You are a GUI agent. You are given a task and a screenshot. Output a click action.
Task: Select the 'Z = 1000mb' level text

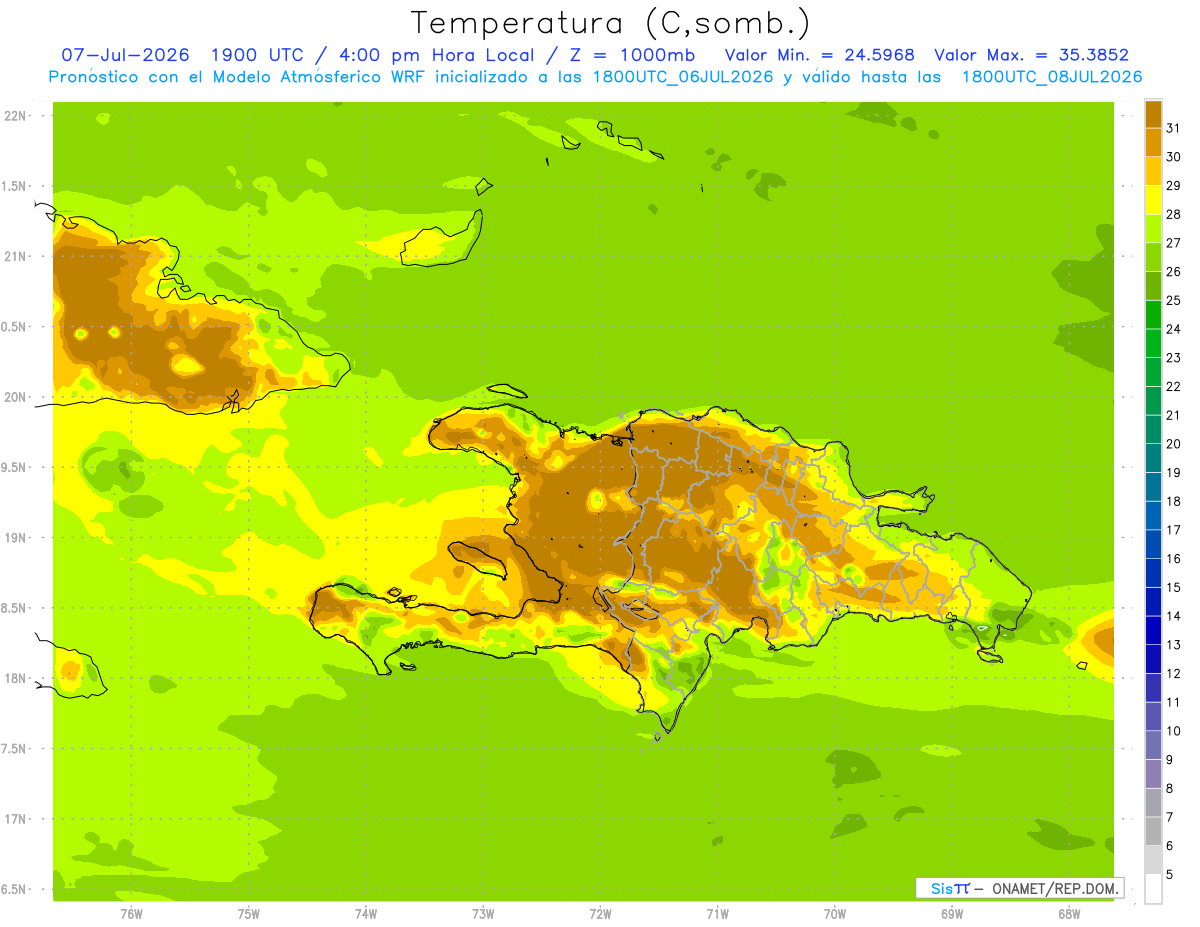tap(629, 55)
